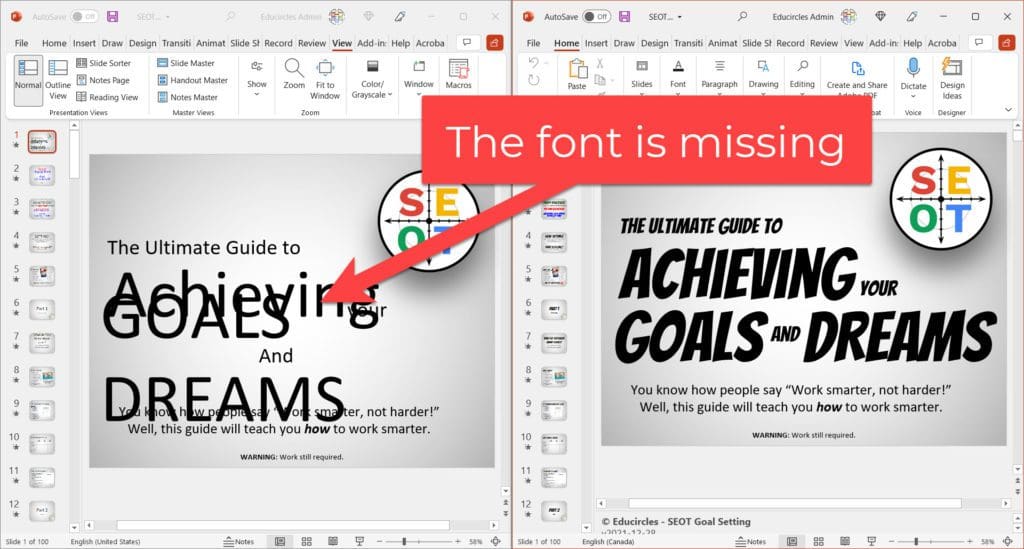
Task: Select Normal view in left window
Action: [28, 80]
